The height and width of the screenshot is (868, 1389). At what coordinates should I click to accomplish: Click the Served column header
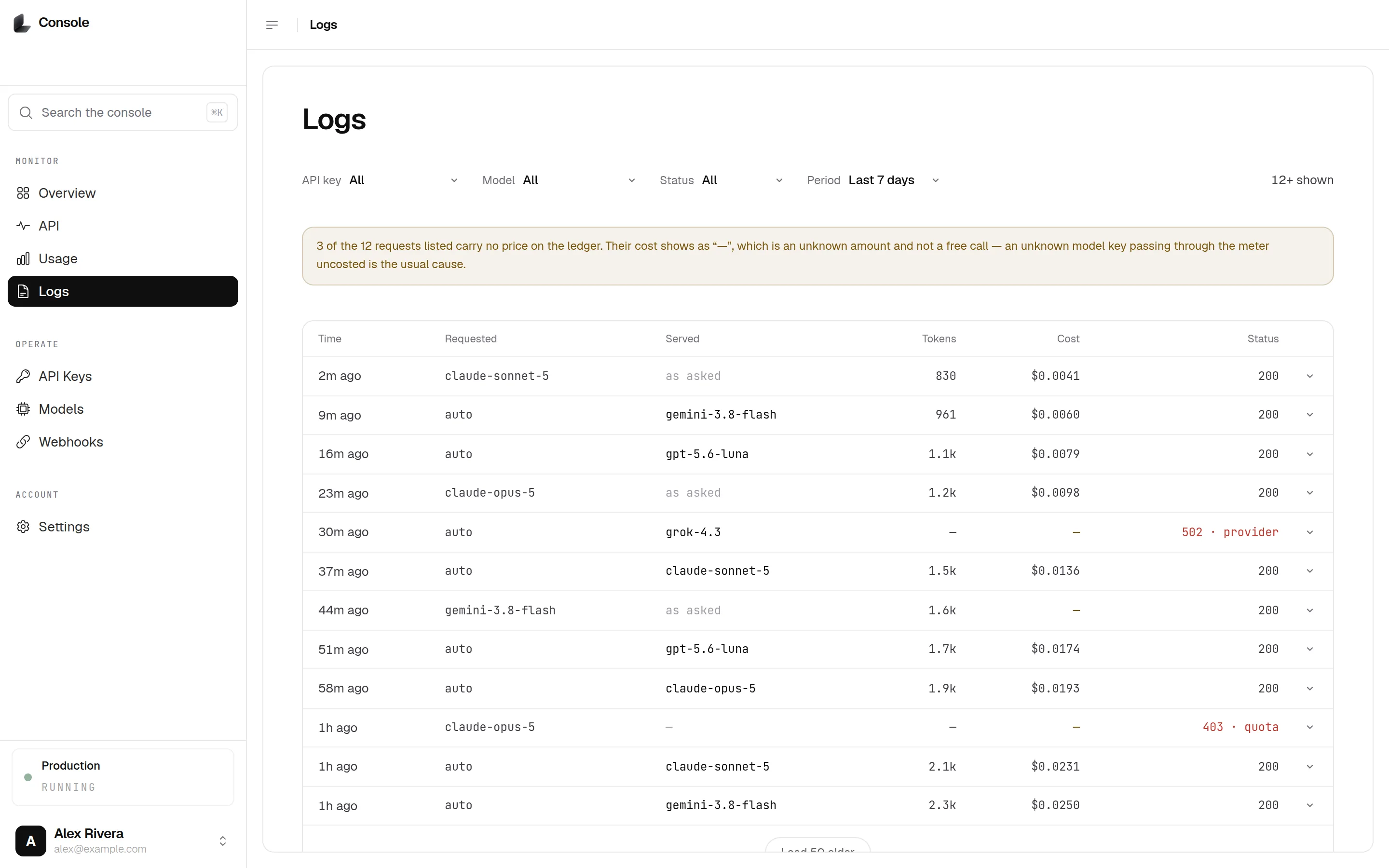coord(682,339)
